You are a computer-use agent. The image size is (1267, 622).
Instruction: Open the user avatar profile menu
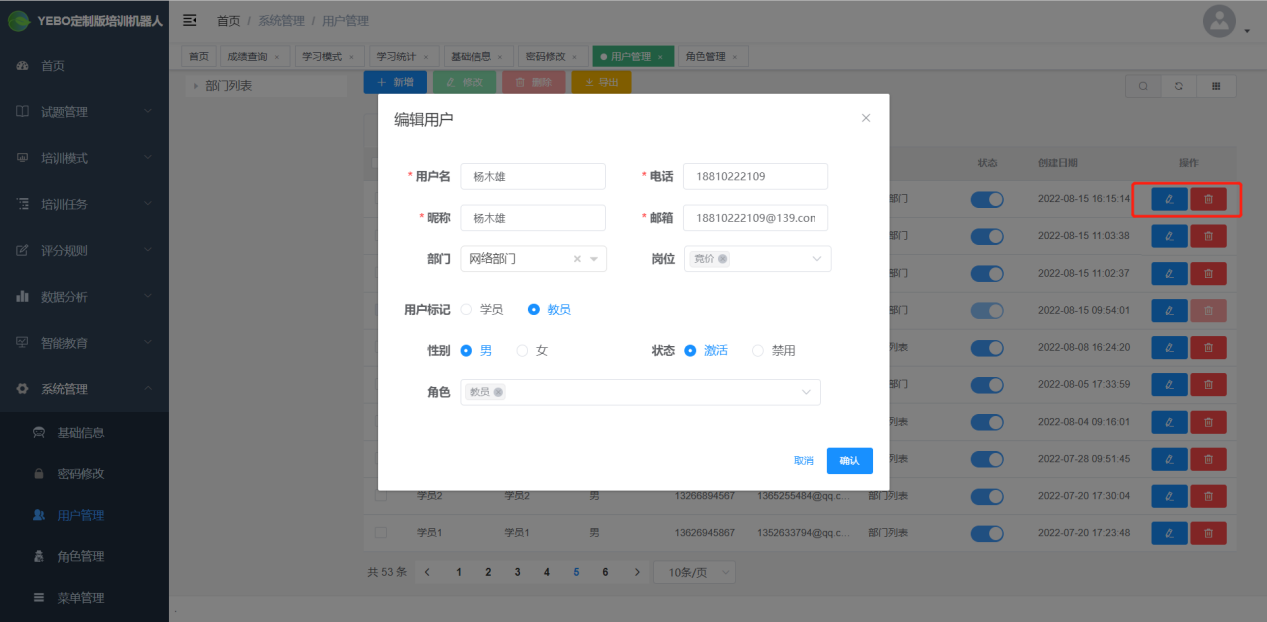point(1220,21)
